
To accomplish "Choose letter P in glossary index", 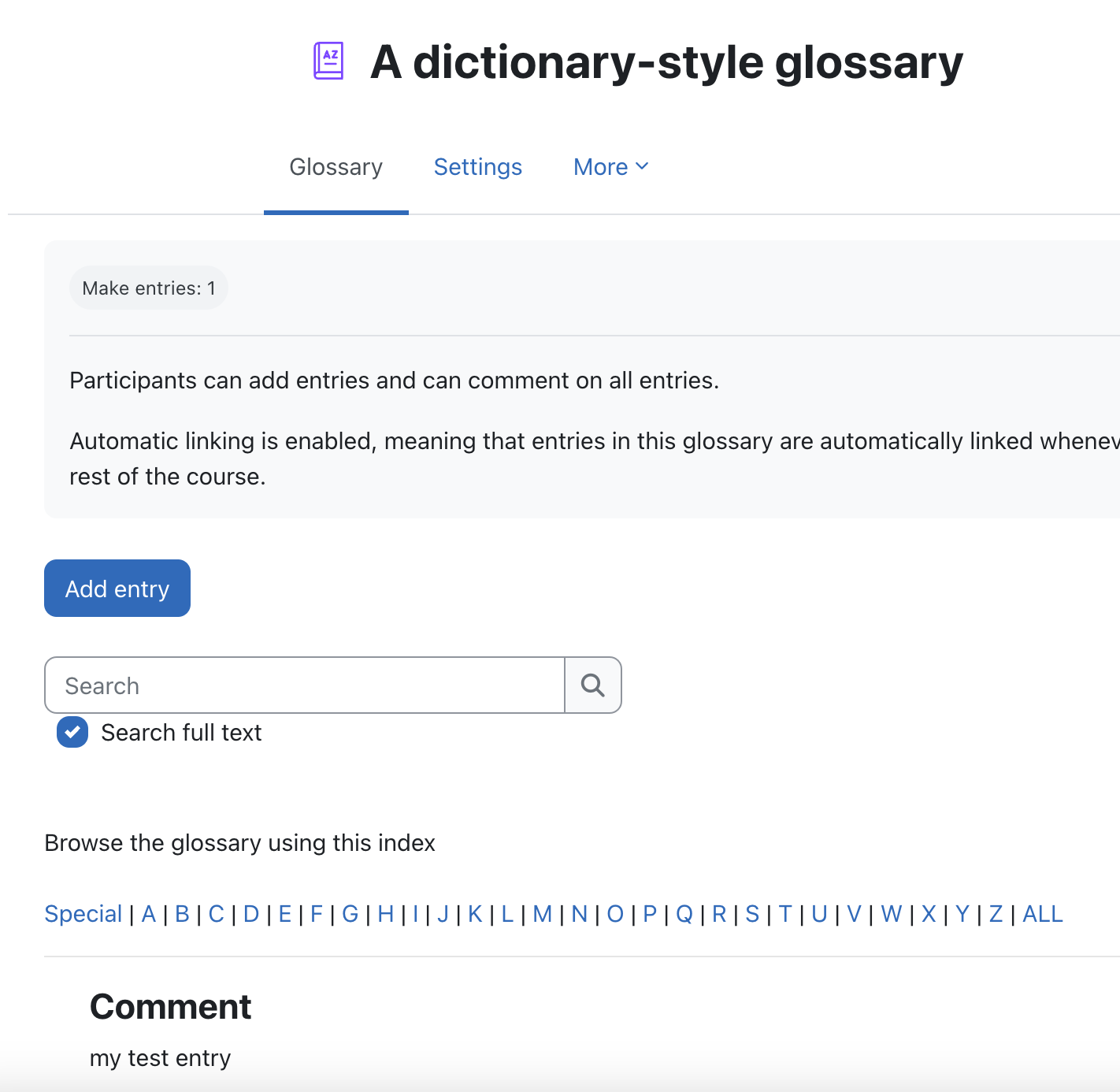I will point(650,914).
